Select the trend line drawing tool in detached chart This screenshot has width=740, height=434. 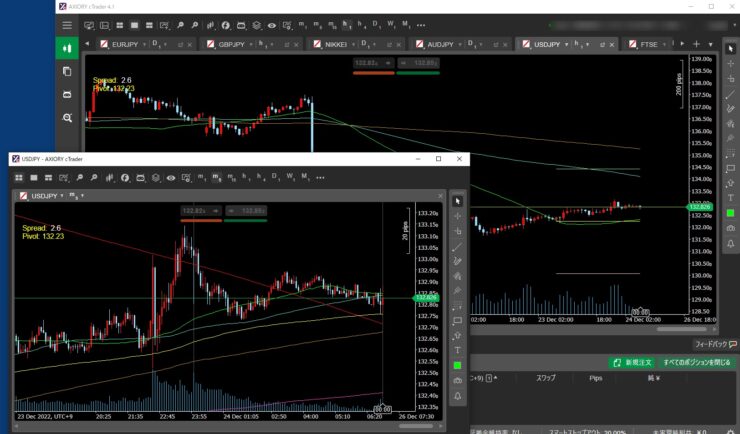tap(458, 246)
